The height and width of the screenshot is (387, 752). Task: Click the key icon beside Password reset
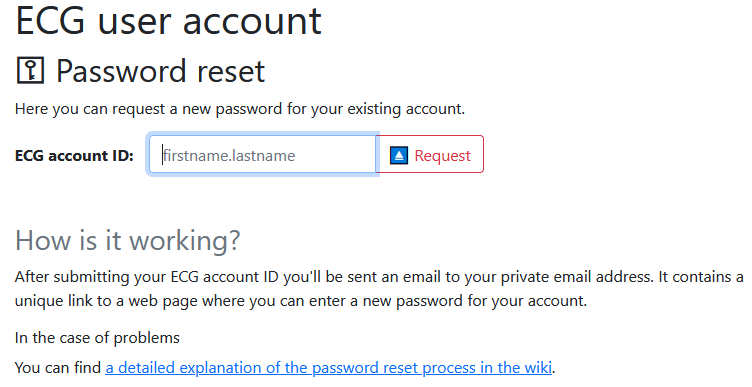(x=31, y=70)
